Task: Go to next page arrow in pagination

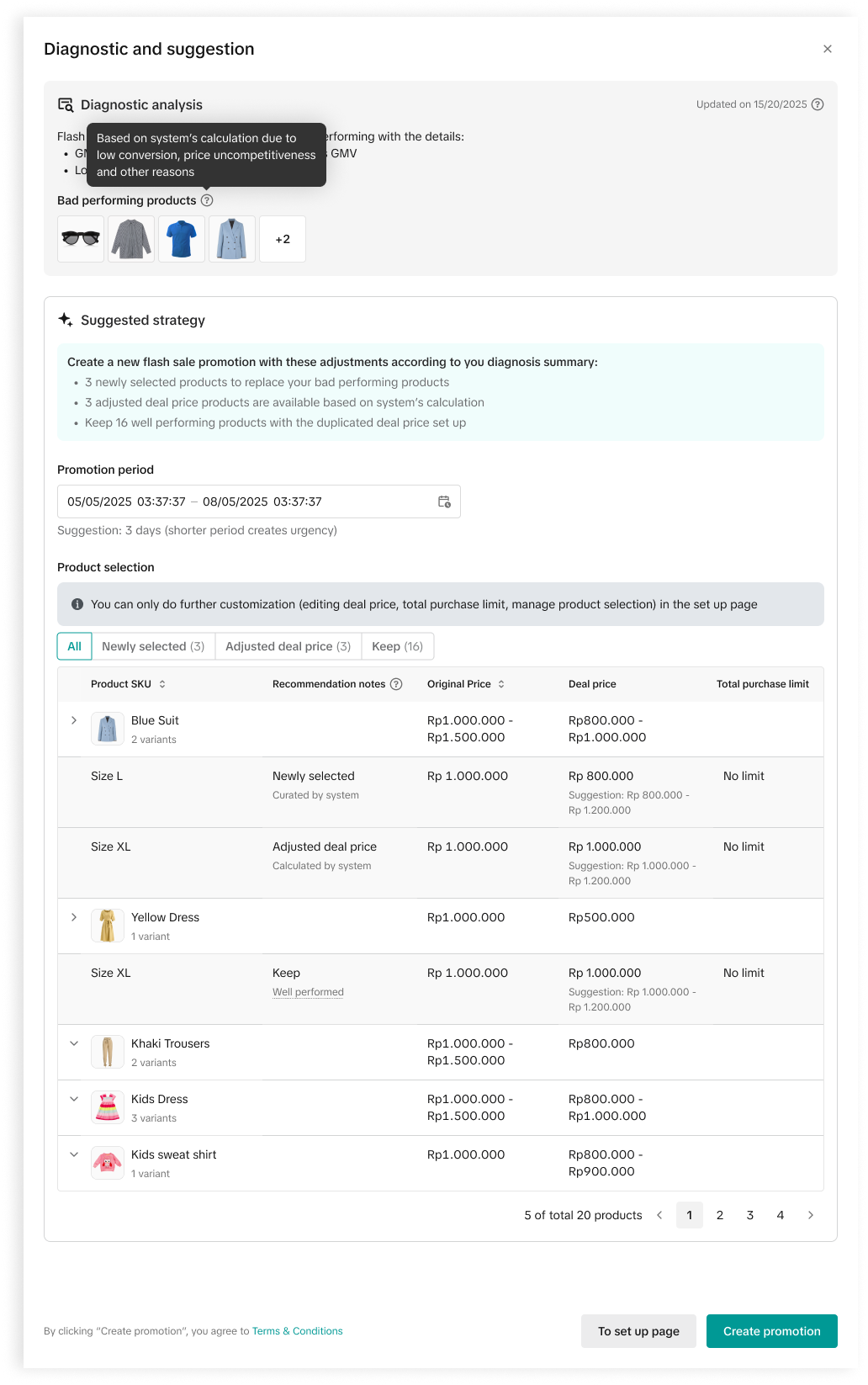Action: pyautogui.click(x=810, y=1215)
